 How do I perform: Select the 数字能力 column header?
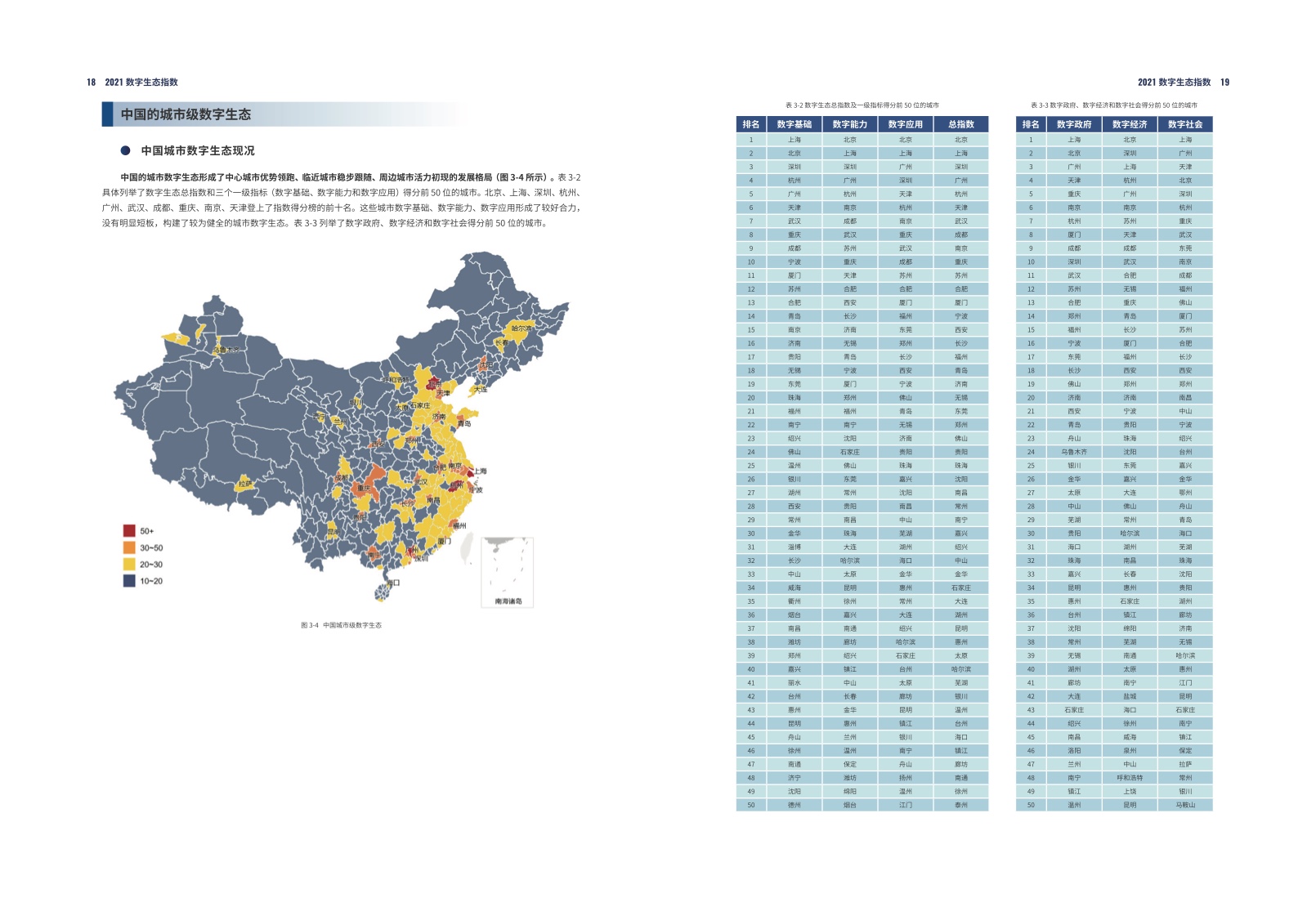point(849,124)
